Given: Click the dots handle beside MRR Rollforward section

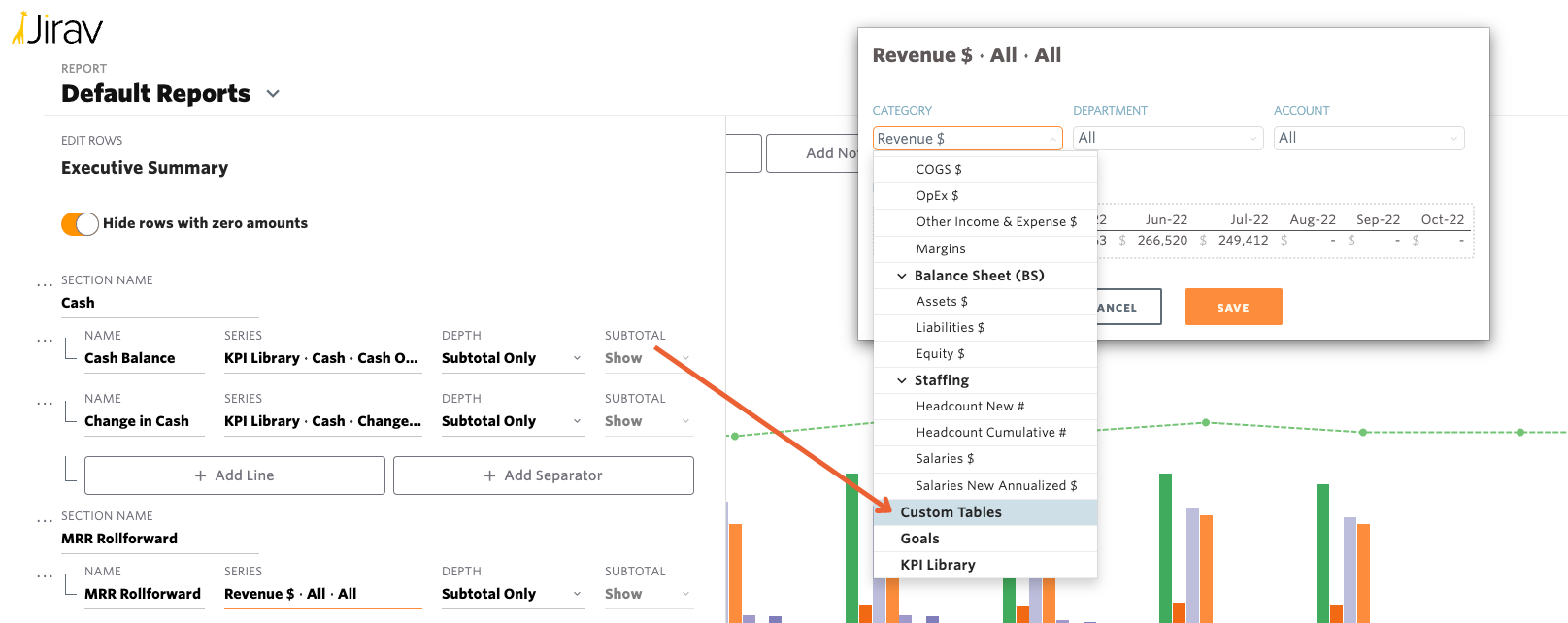Looking at the screenshot, I should pyautogui.click(x=45, y=521).
